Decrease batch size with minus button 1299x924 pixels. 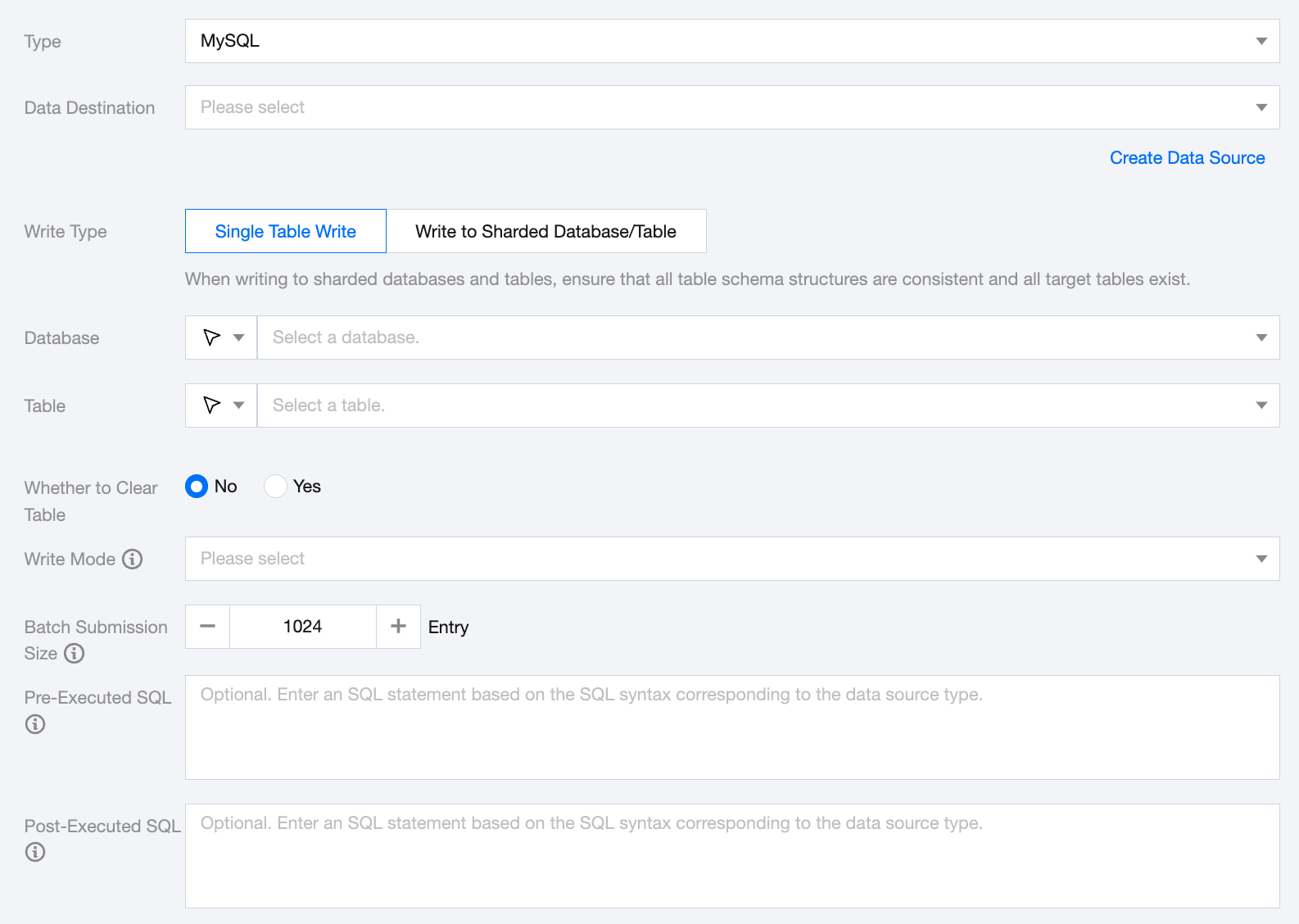[208, 627]
